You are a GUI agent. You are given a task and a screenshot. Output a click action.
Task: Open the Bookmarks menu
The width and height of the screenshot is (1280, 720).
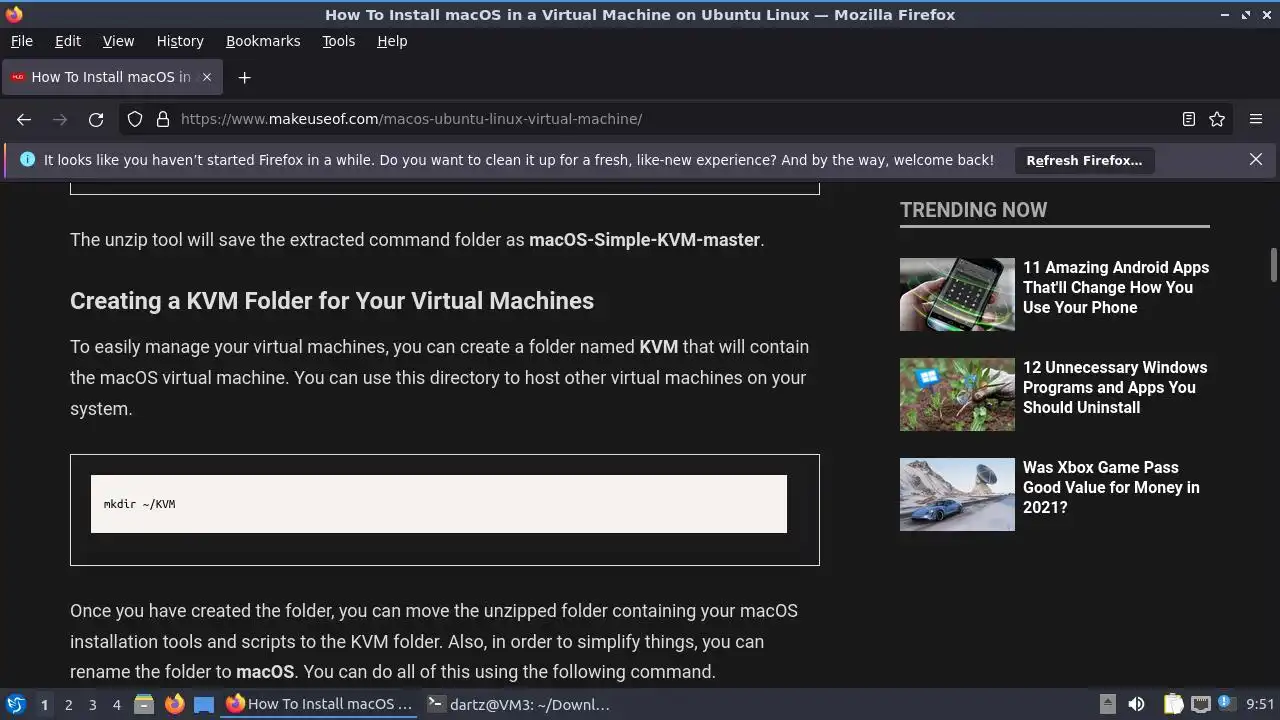pos(263,41)
